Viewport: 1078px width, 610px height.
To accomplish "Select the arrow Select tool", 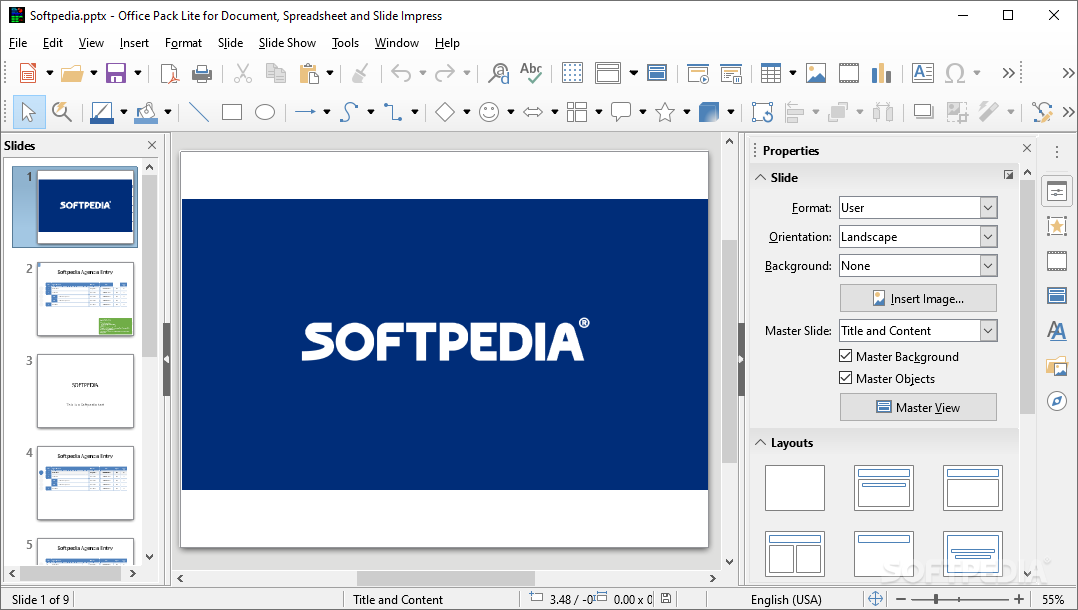I will (29, 112).
